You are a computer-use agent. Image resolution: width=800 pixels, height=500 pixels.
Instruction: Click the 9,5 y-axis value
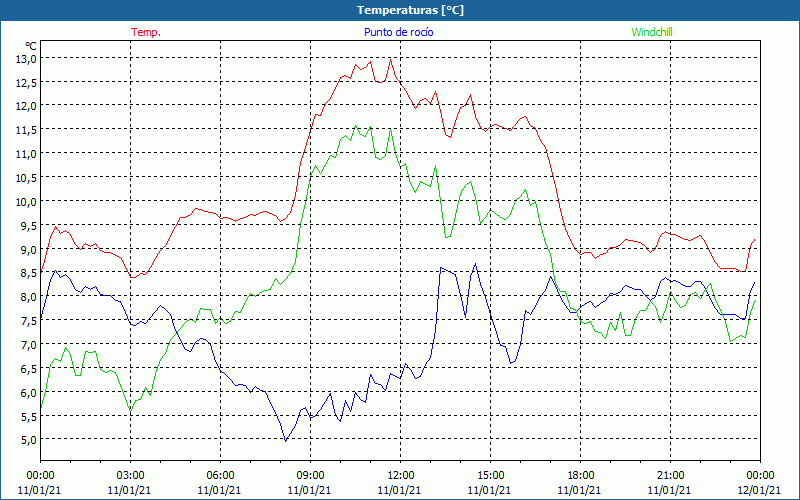pyautogui.click(x=29, y=225)
